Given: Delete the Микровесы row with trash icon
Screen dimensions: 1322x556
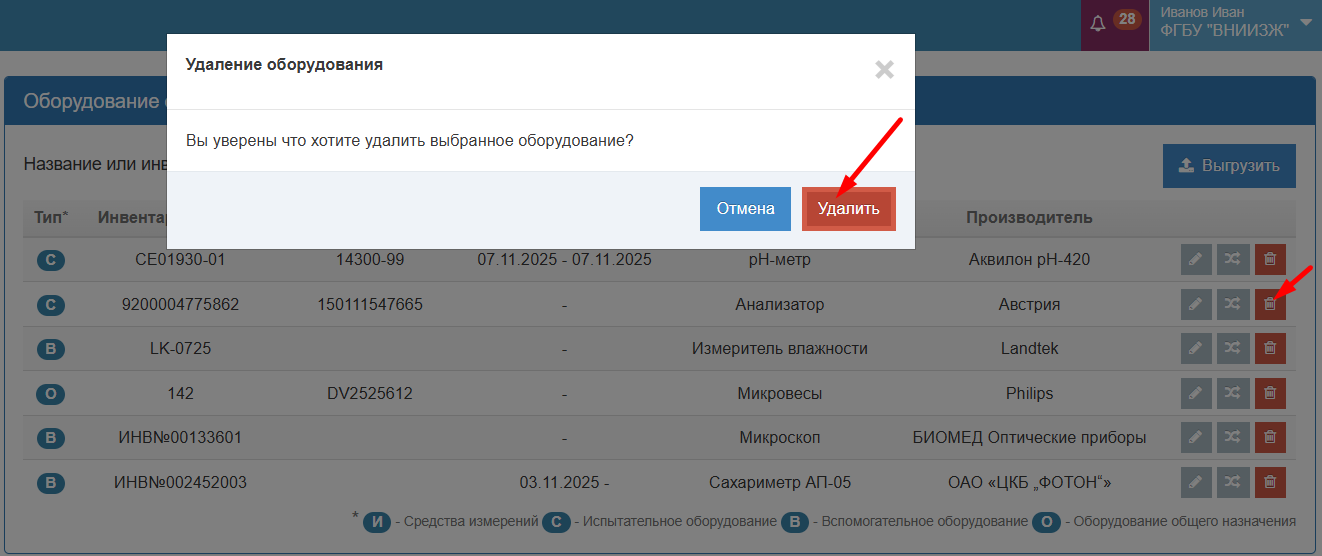Looking at the screenshot, I should (1270, 393).
